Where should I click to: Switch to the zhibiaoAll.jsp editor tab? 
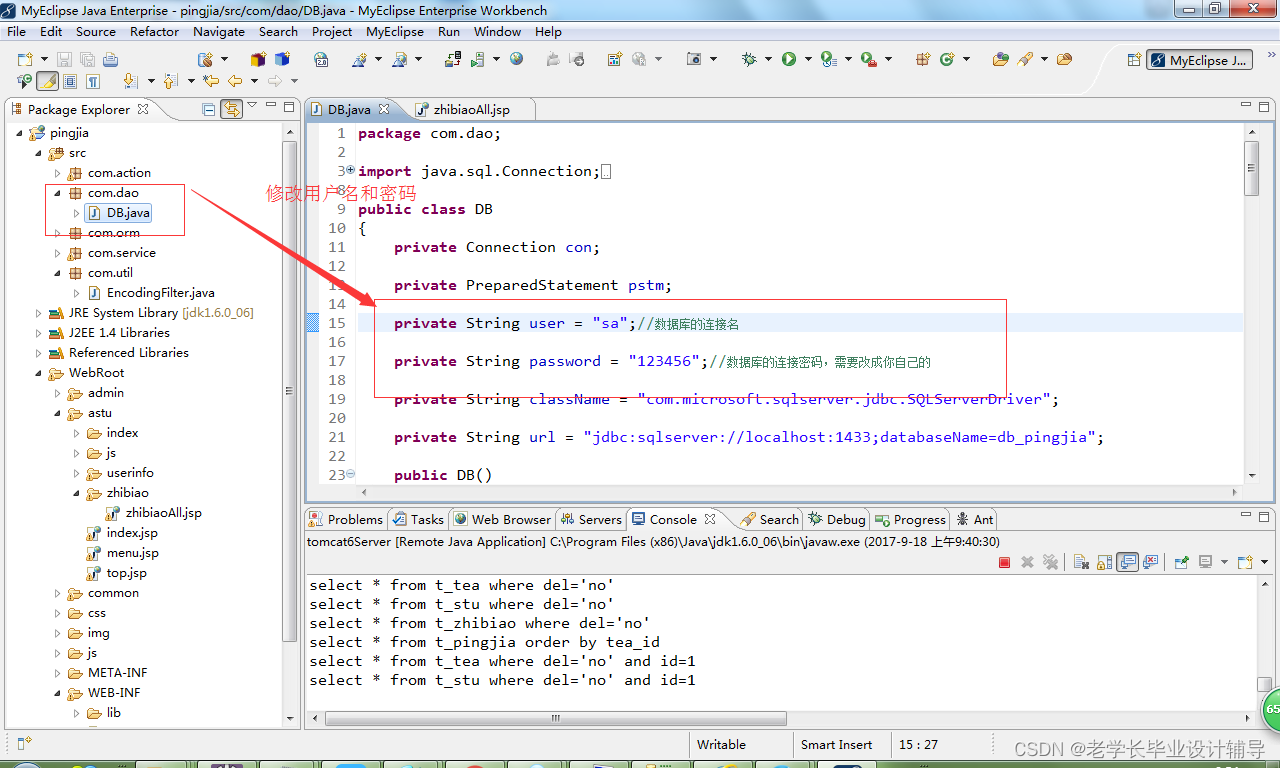tap(470, 108)
